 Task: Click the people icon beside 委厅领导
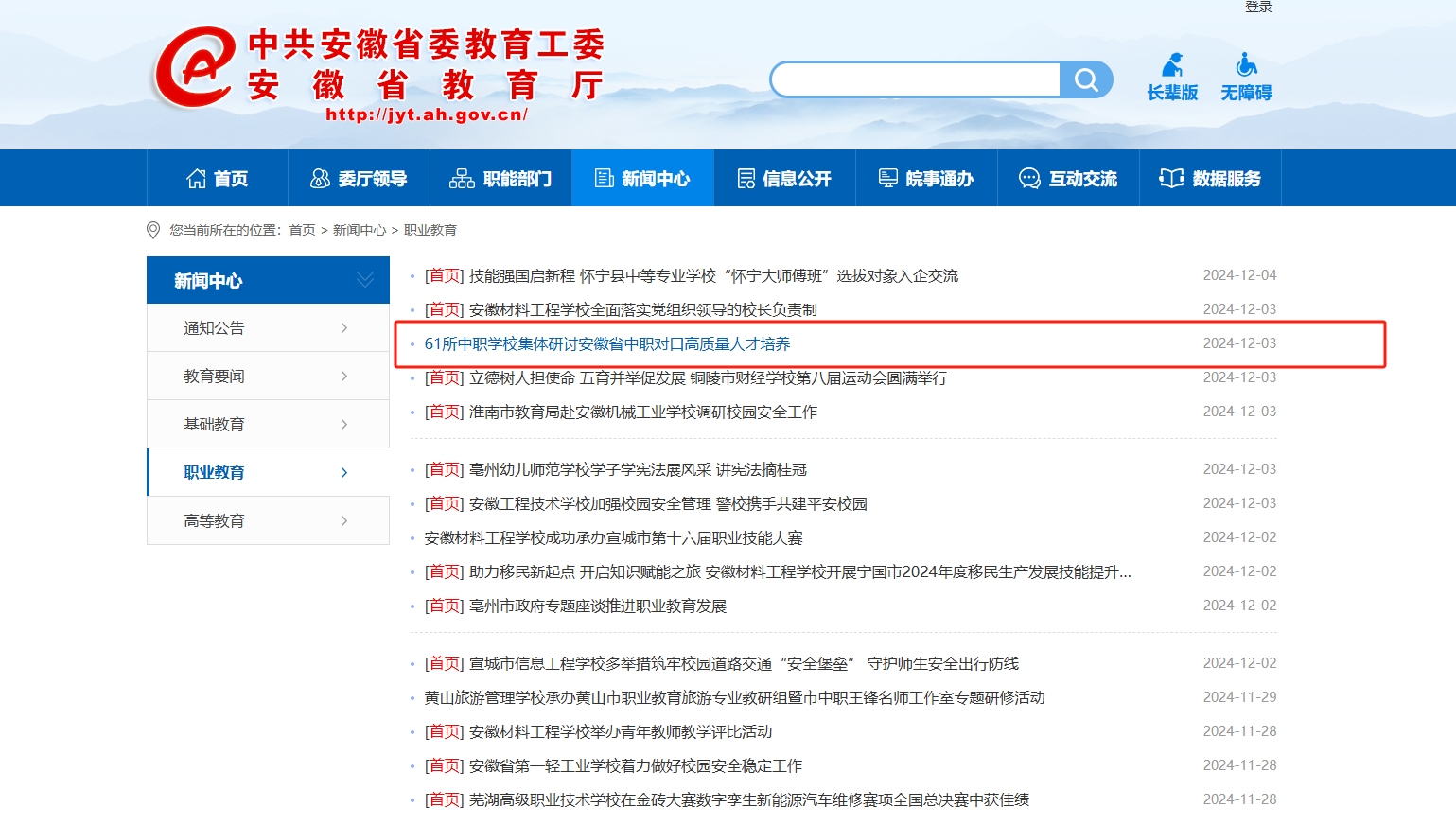[320, 179]
